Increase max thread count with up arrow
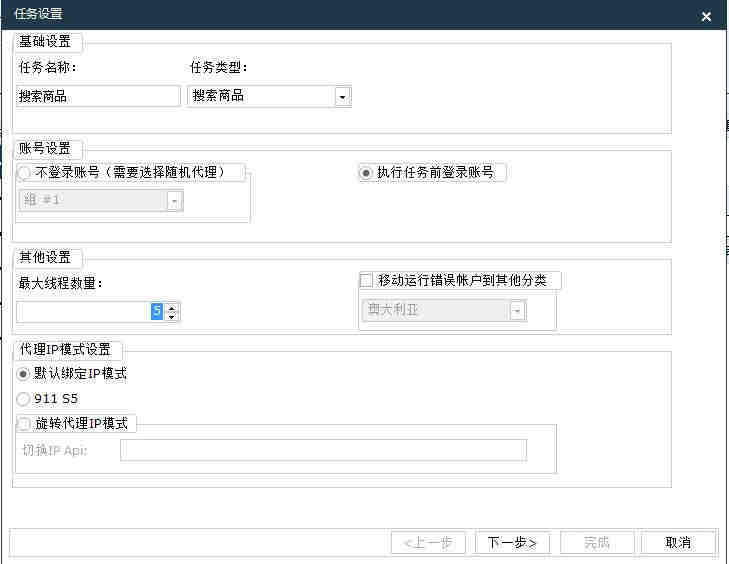This screenshot has width=729, height=564. coord(172,307)
